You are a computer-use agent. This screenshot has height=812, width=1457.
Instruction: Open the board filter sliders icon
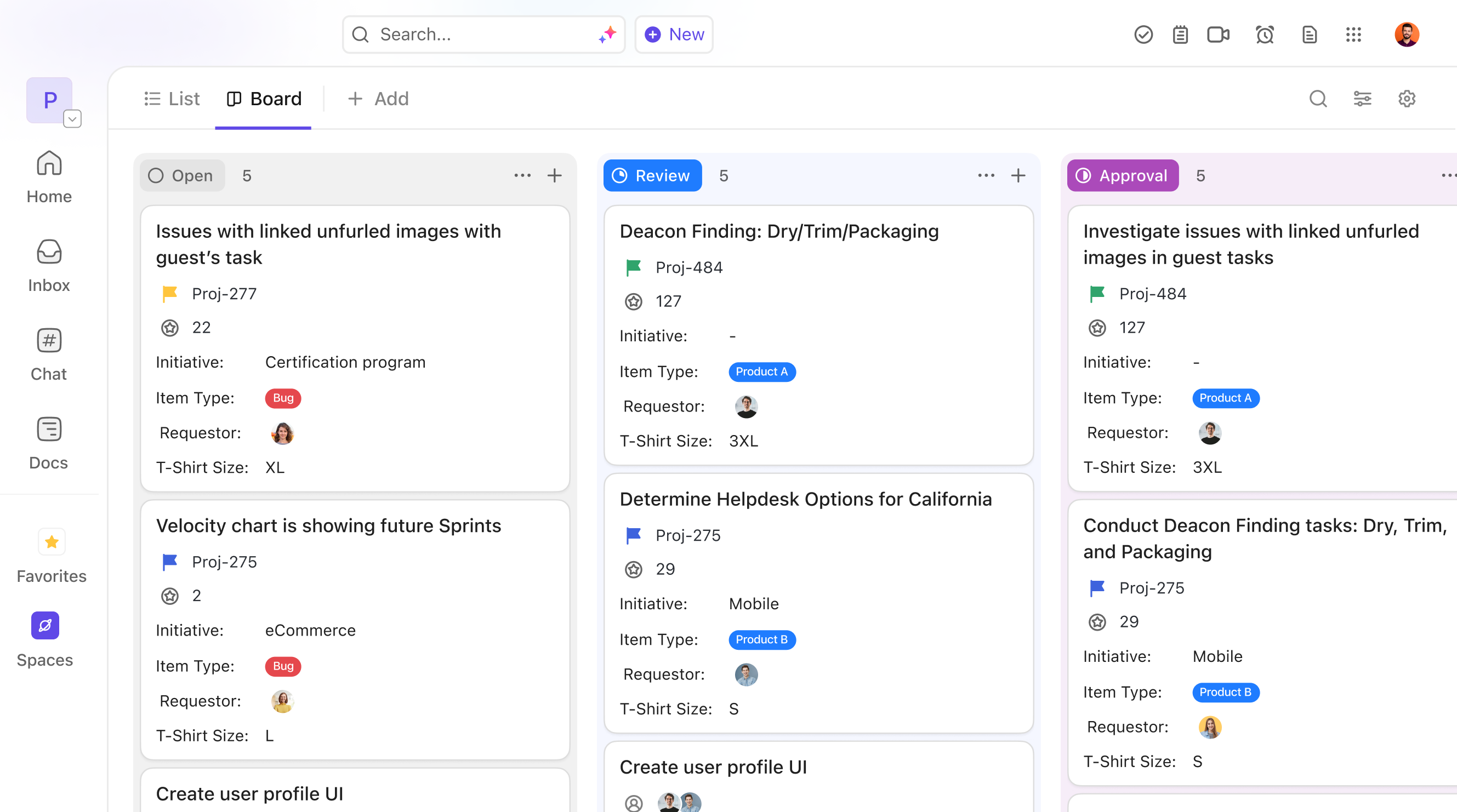(1362, 99)
